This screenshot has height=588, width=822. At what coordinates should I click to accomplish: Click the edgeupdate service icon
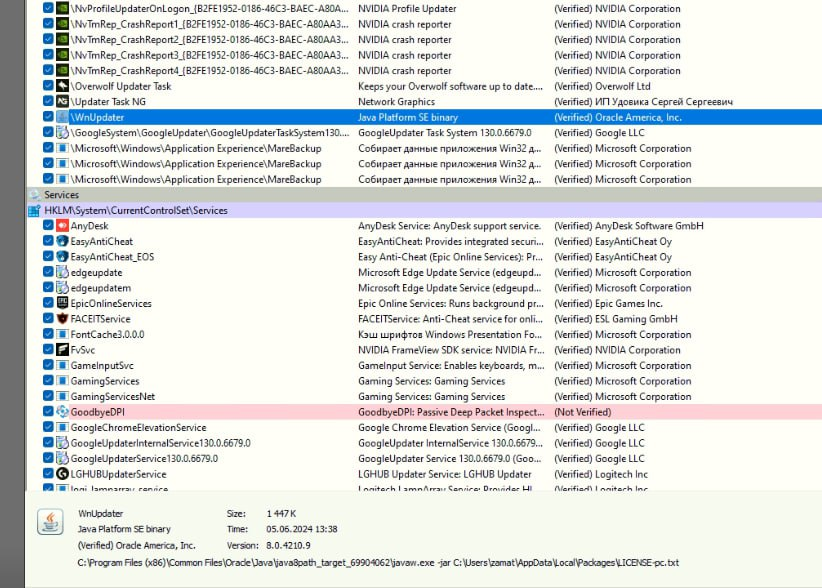click(62, 273)
